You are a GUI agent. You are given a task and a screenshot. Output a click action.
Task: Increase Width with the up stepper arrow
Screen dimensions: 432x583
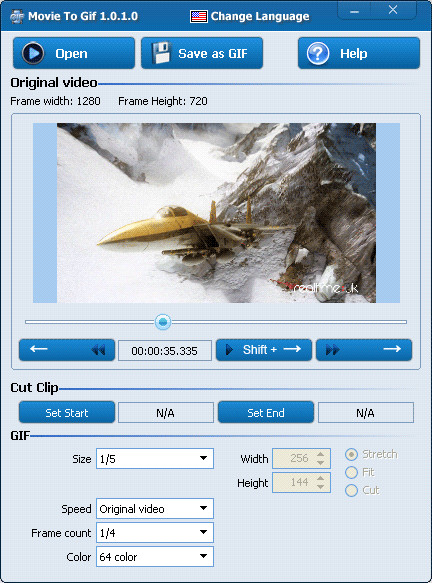320,454
